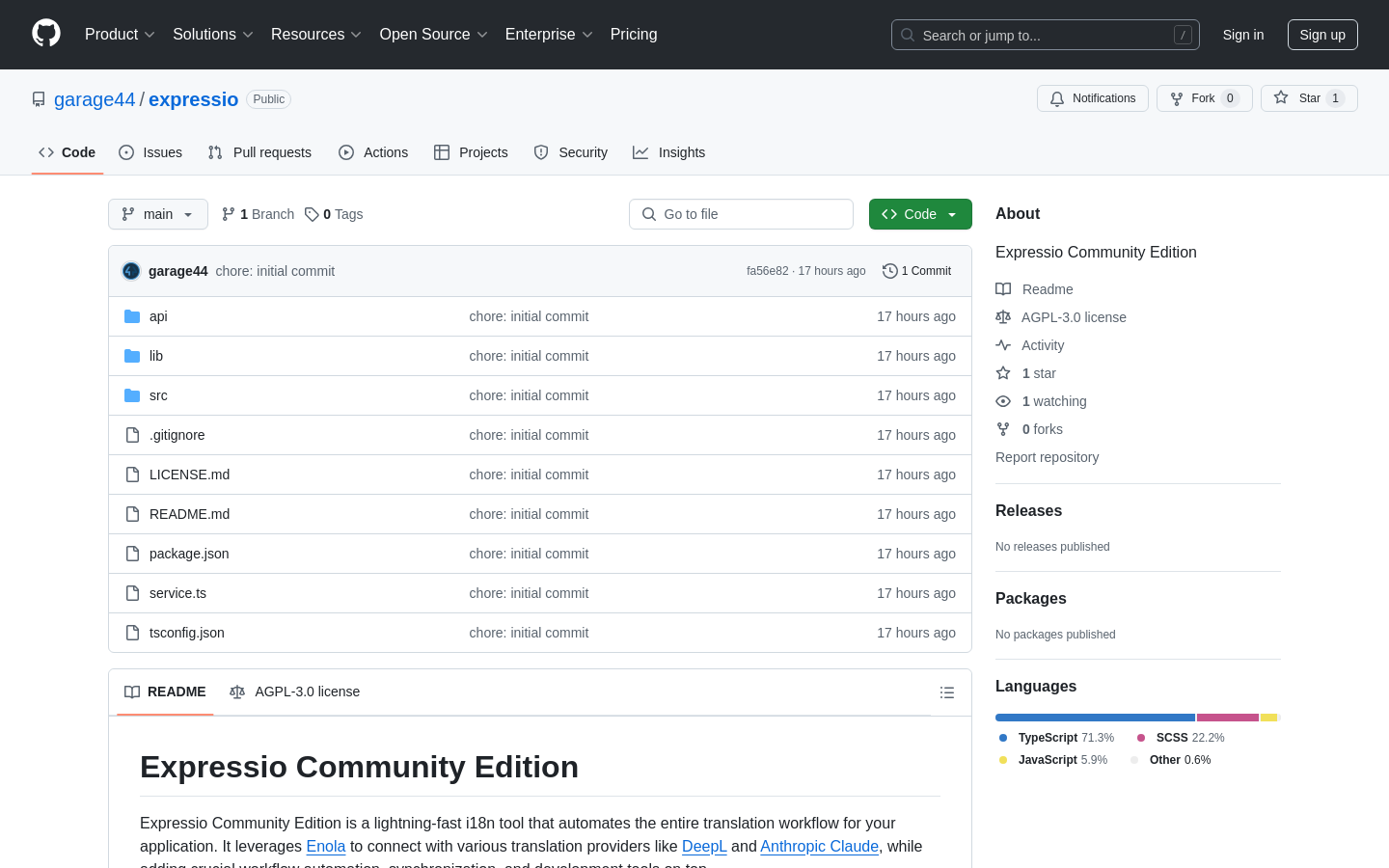The width and height of the screenshot is (1389, 868).
Task: Click the Sign up button
Action: pos(1322,35)
